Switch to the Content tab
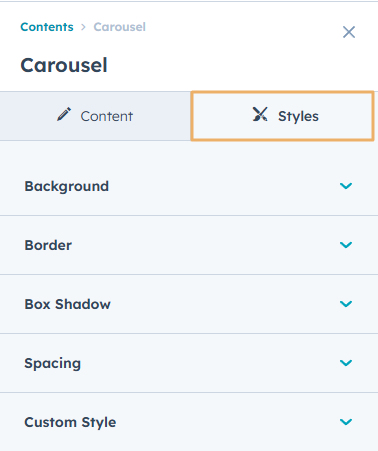 (x=95, y=116)
